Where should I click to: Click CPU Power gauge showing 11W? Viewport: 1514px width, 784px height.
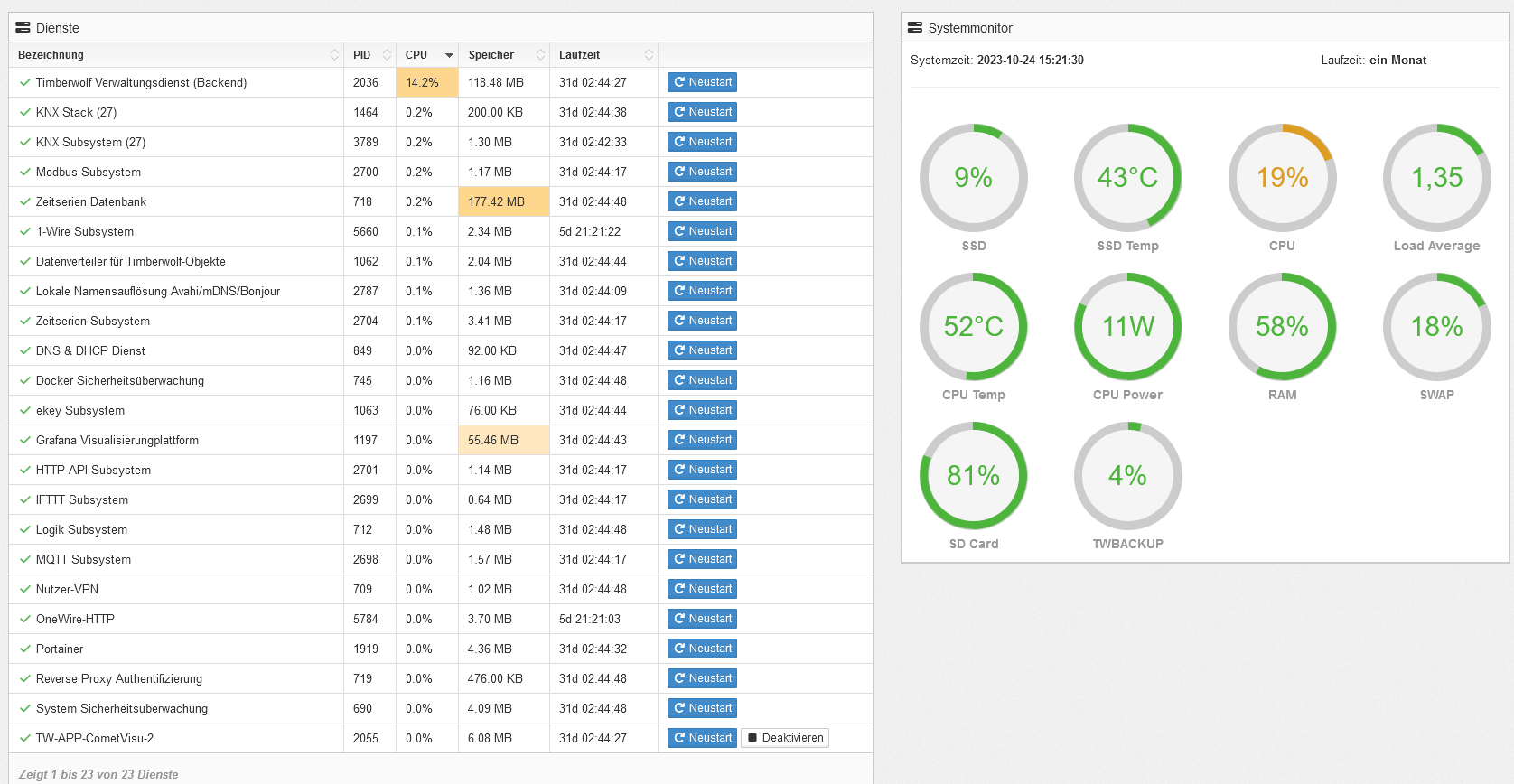point(1128,327)
